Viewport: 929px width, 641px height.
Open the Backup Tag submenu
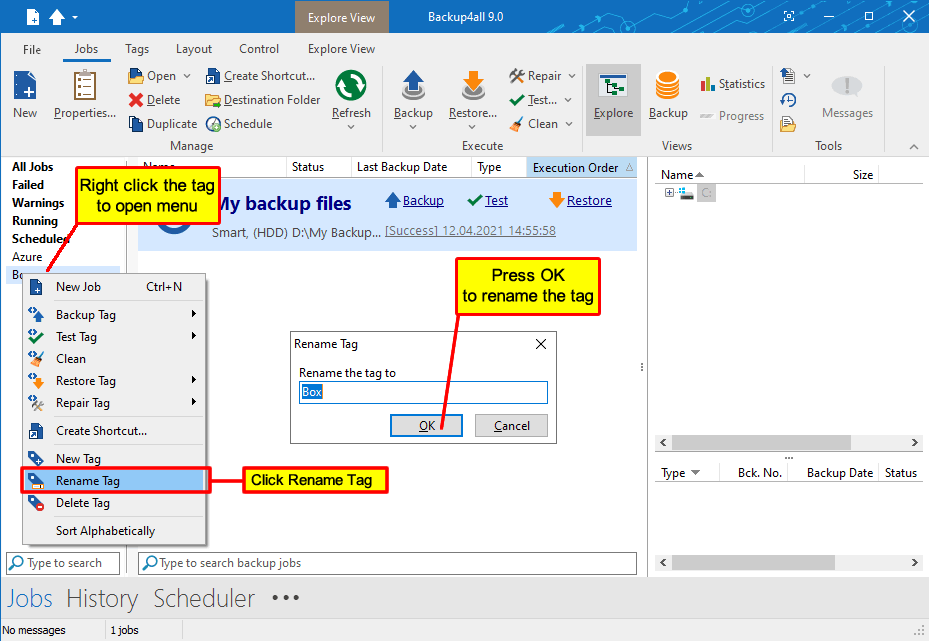tap(115, 315)
